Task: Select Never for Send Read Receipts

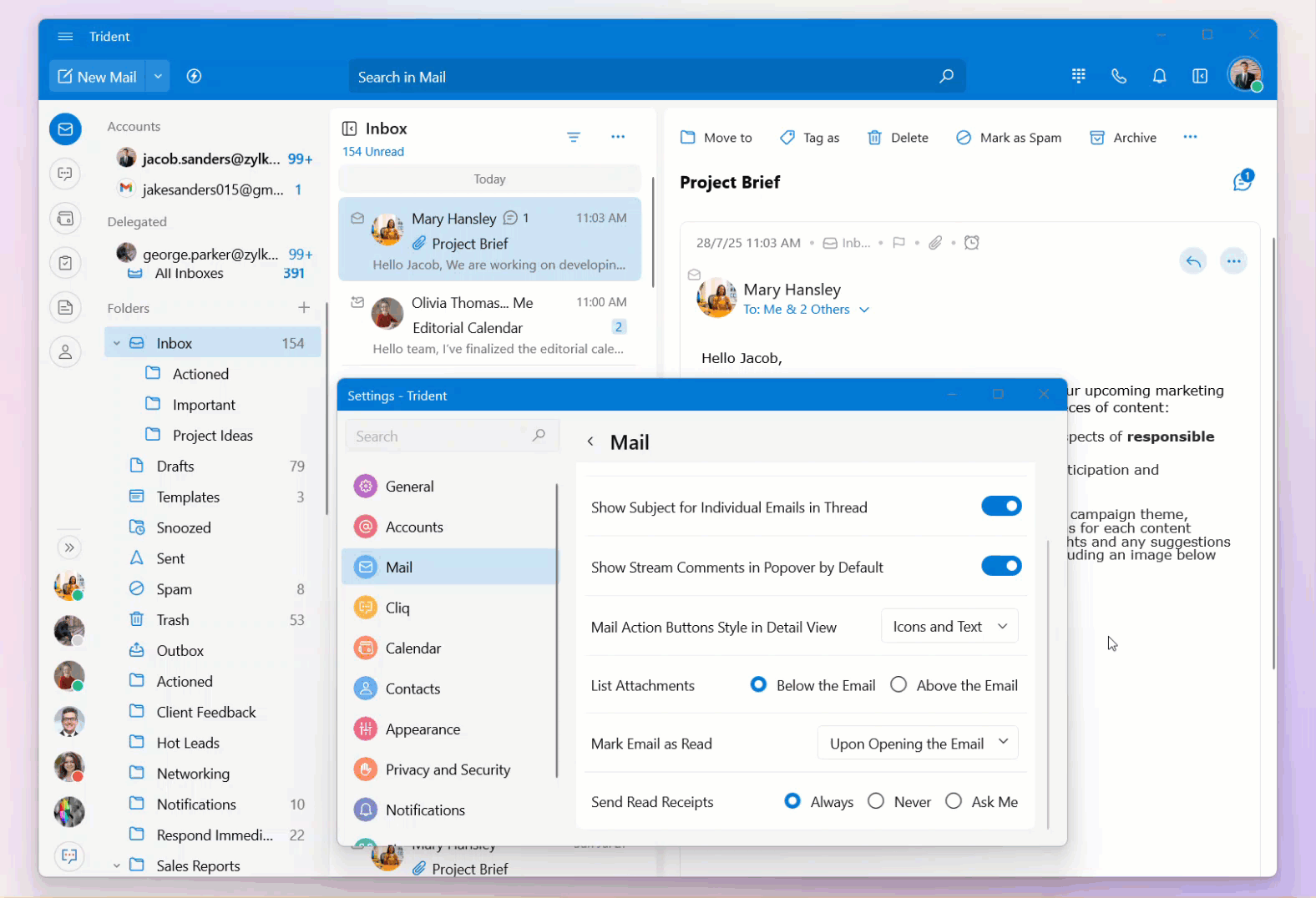Action: [x=876, y=801]
